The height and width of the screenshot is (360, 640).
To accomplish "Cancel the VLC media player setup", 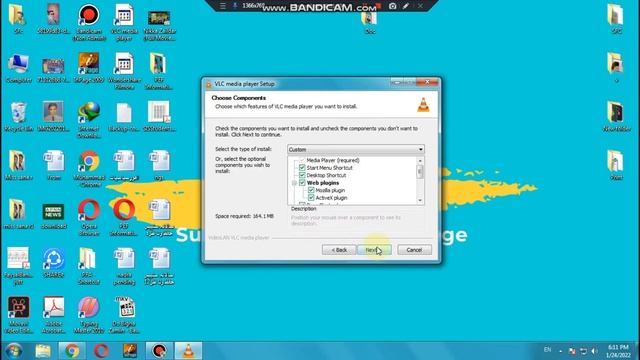I will 414,250.
